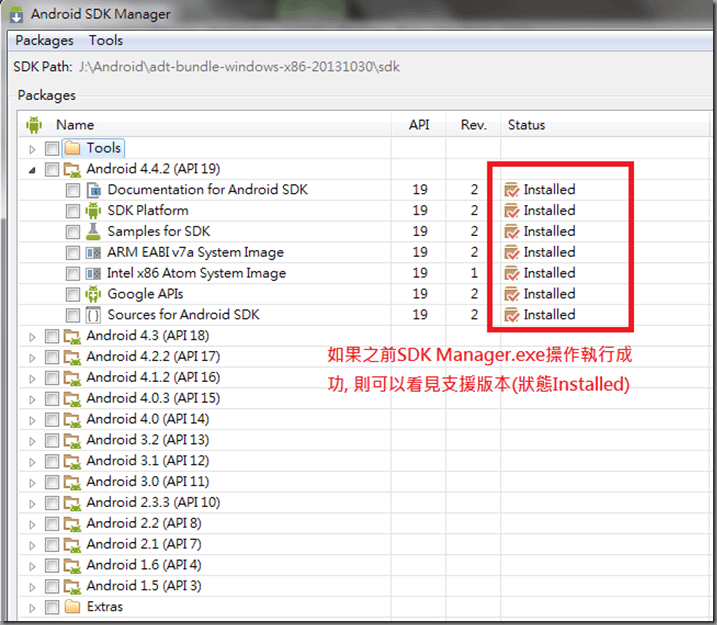The height and width of the screenshot is (625, 717).
Task: Check the Tools package checkbox
Action: click(52, 148)
